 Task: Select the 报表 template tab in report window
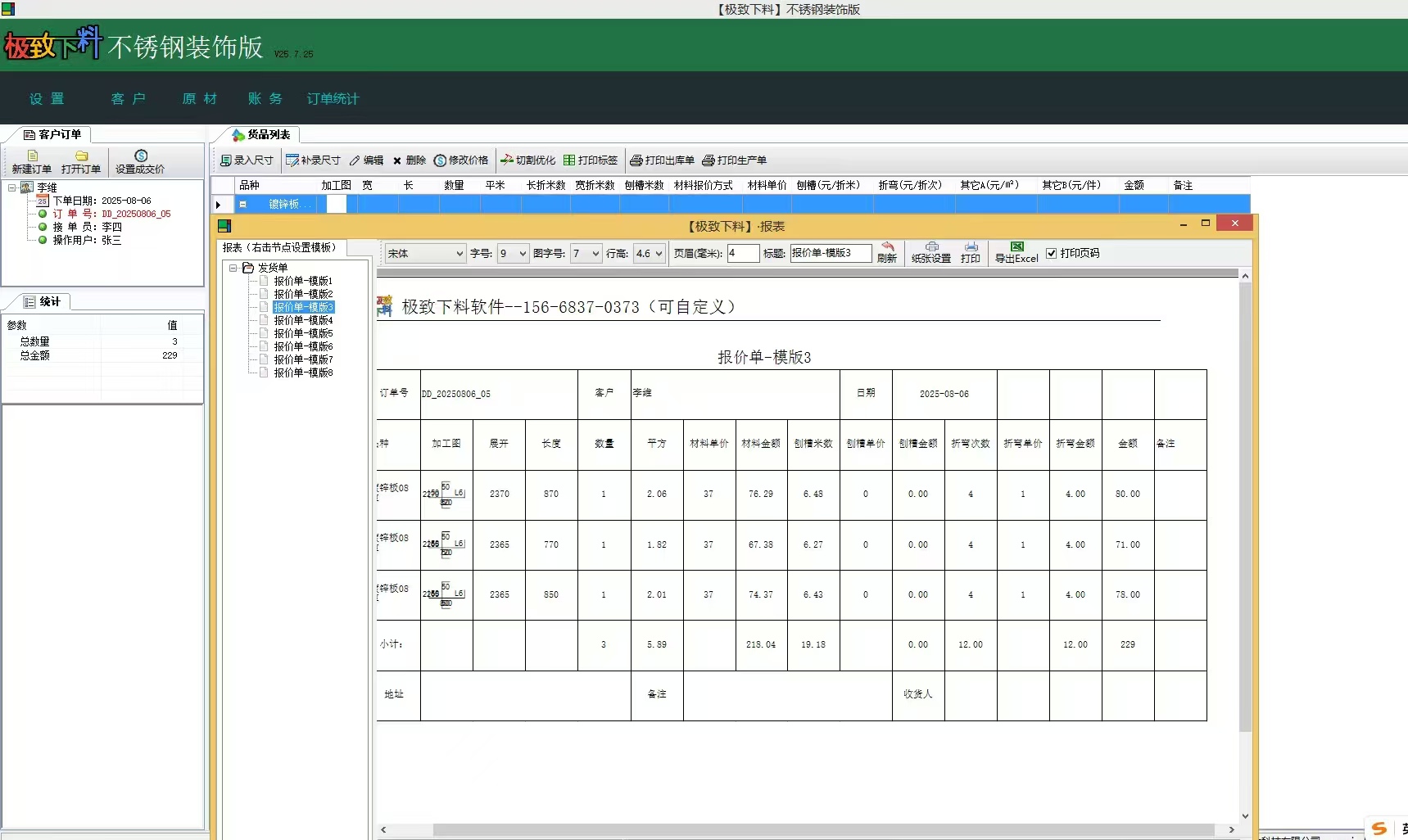point(279,247)
